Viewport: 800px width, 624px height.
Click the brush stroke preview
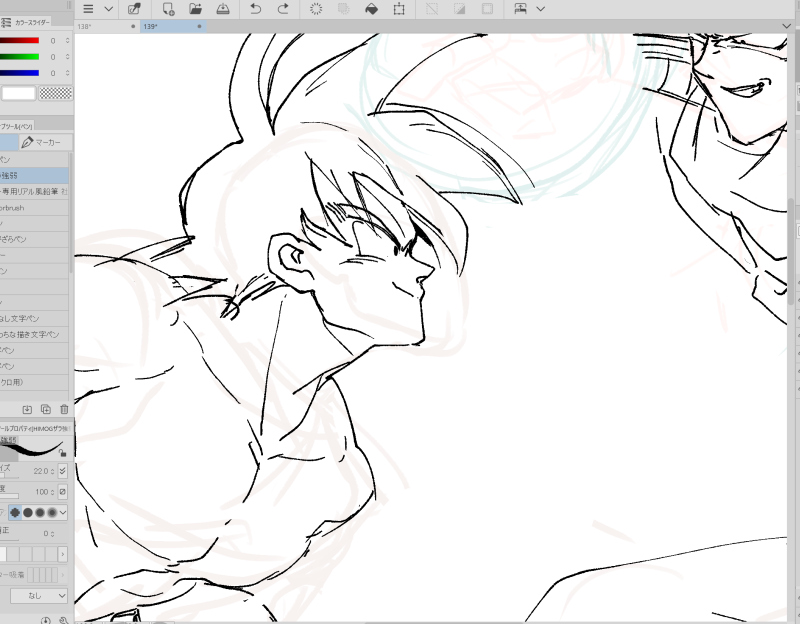coord(32,449)
